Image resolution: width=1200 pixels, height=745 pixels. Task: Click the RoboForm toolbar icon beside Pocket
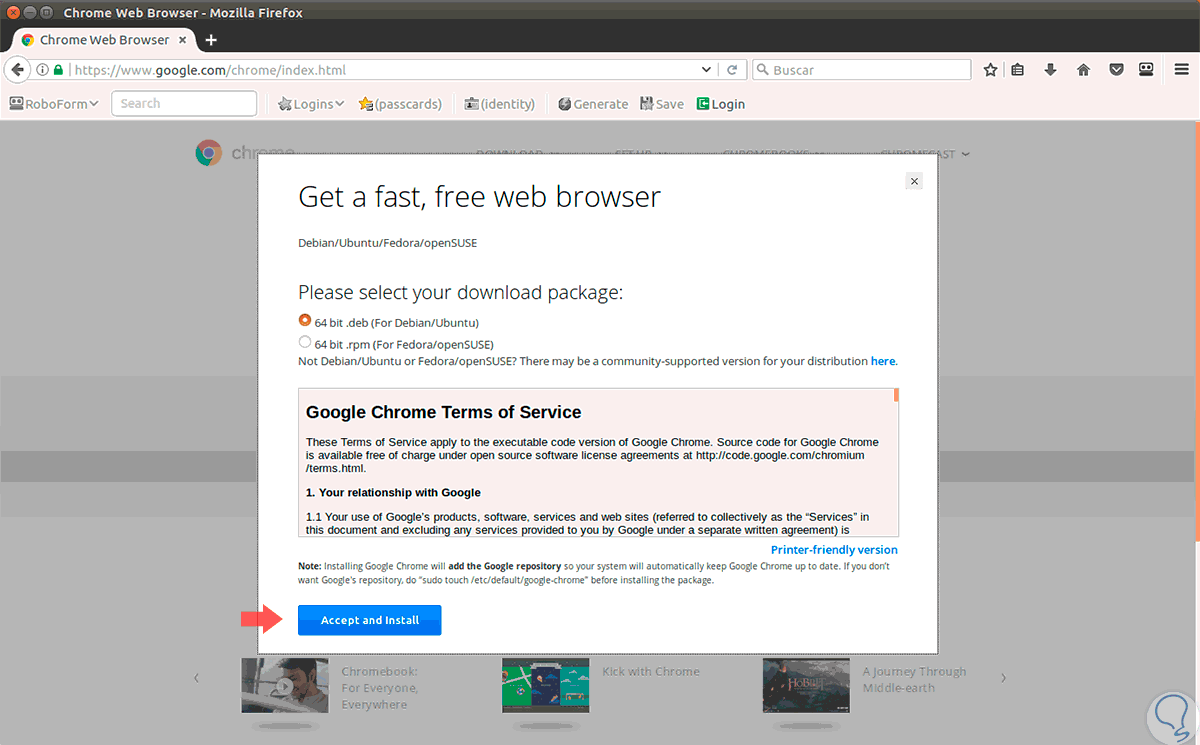click(x=1147, y=70)
